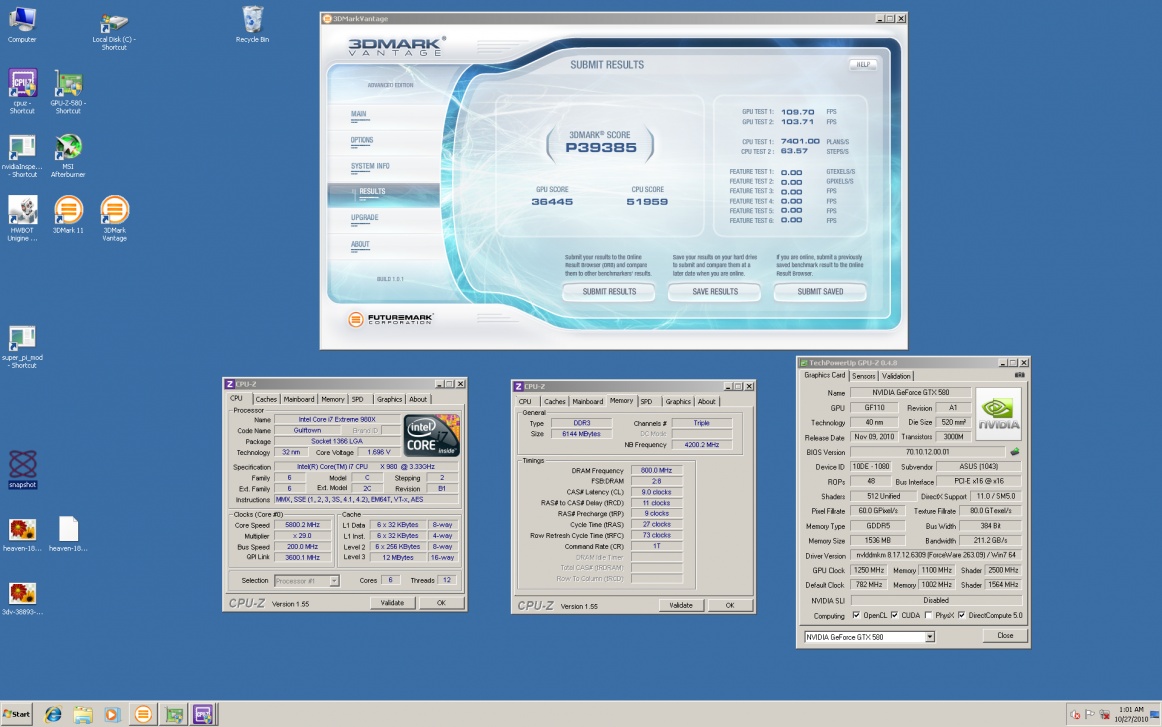Open the Recycle Bin on the desktop
1162x727 pixels.
coord(253,20)
